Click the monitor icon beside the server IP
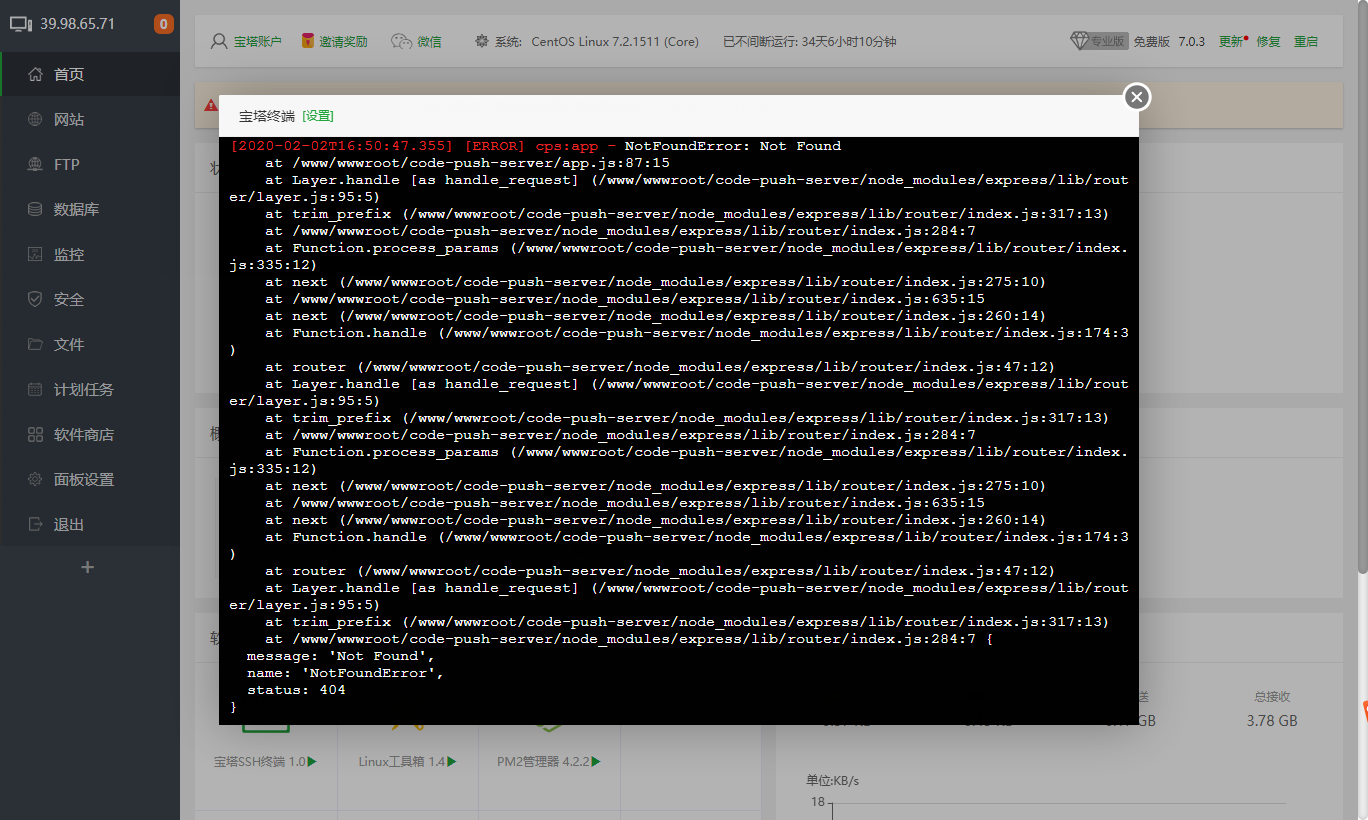This screenshot has width=1368, height=820. pyautogui.click(x=21, y=24)
